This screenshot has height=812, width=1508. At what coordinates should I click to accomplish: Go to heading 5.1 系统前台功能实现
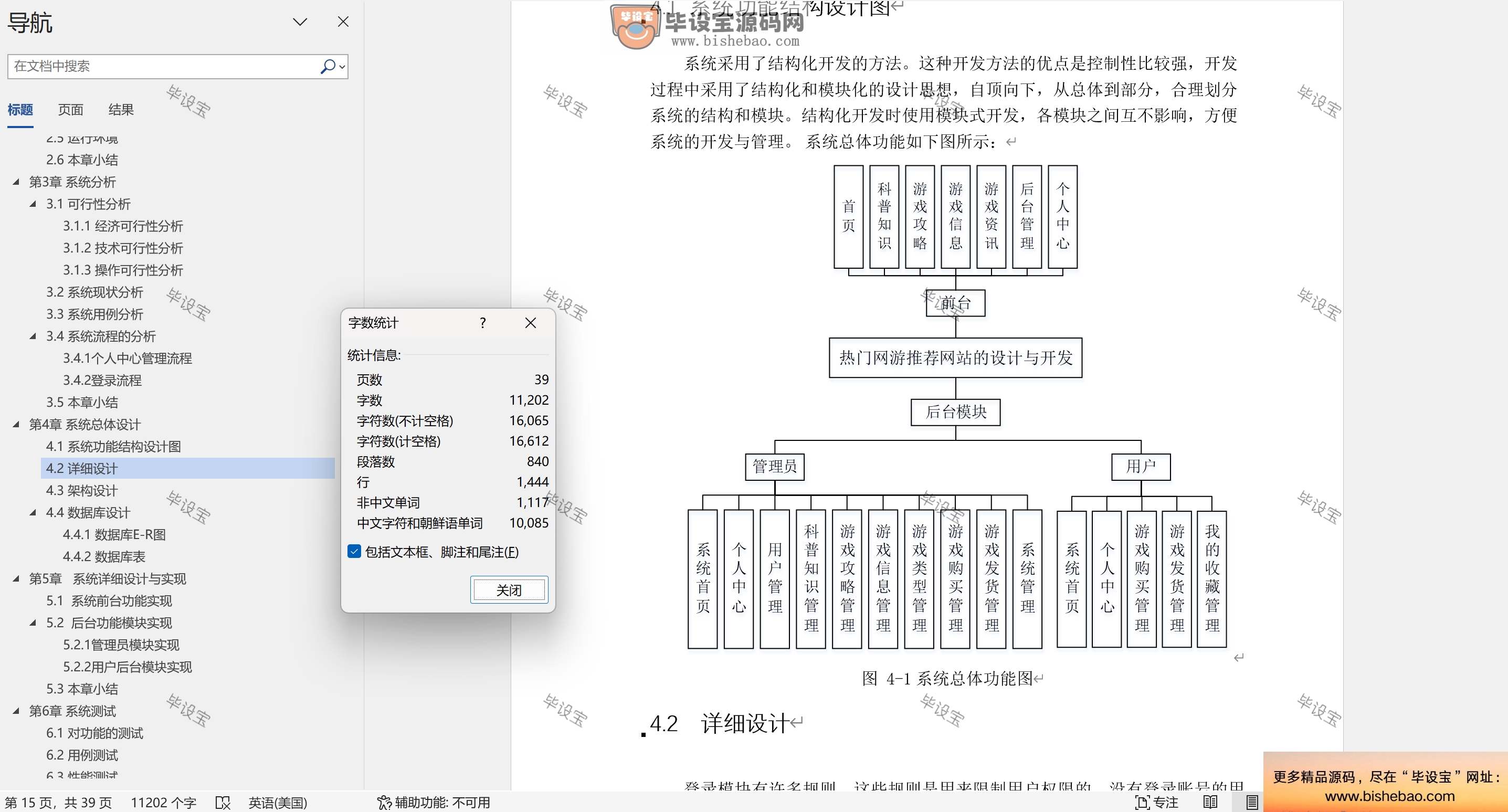click(x=109, y=600)
